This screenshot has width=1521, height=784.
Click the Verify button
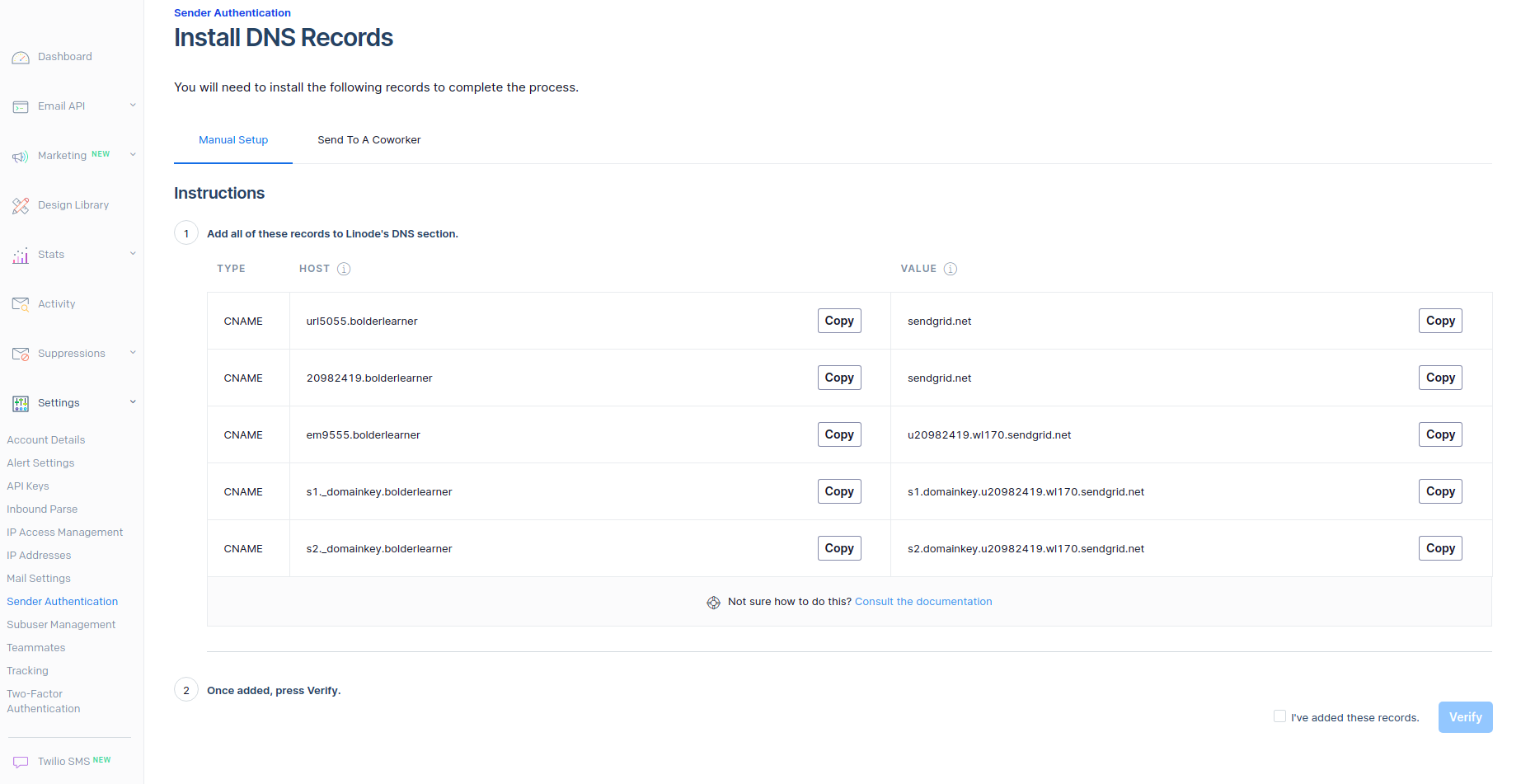tap(1465, 717)
